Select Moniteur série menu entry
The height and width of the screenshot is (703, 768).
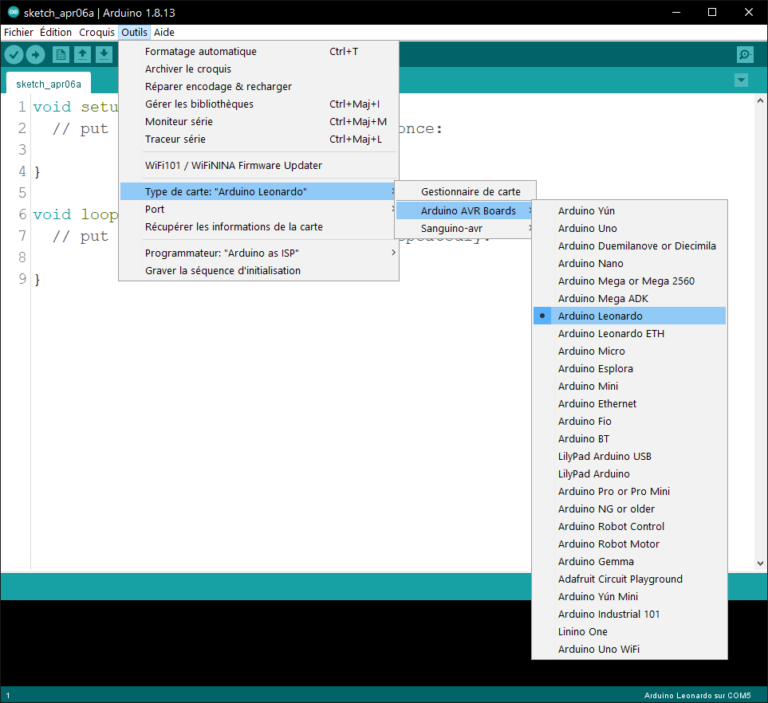click(178, 121)
